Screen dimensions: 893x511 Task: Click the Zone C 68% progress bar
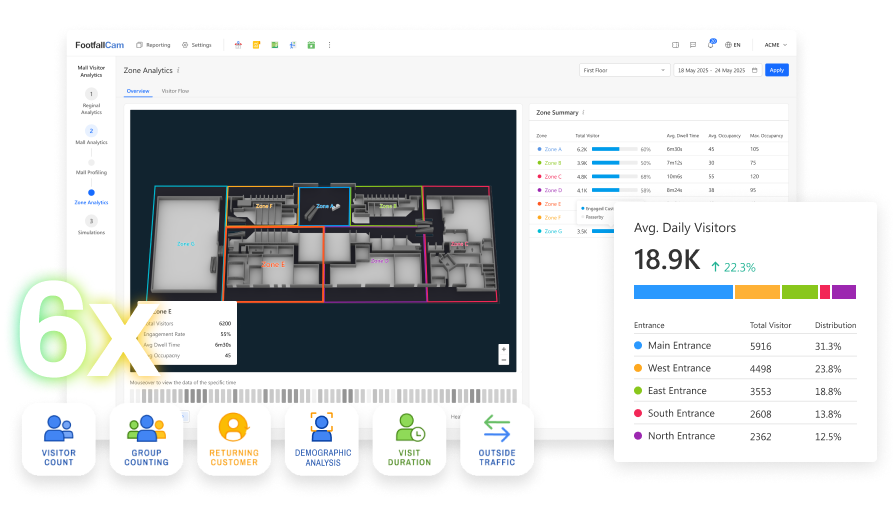tap(615, 177)
